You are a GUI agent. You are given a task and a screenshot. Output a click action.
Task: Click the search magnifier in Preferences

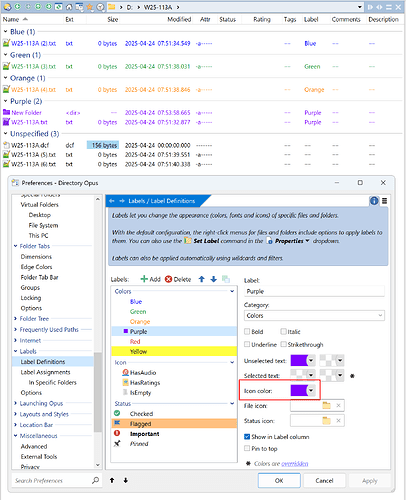pos(96,480)
